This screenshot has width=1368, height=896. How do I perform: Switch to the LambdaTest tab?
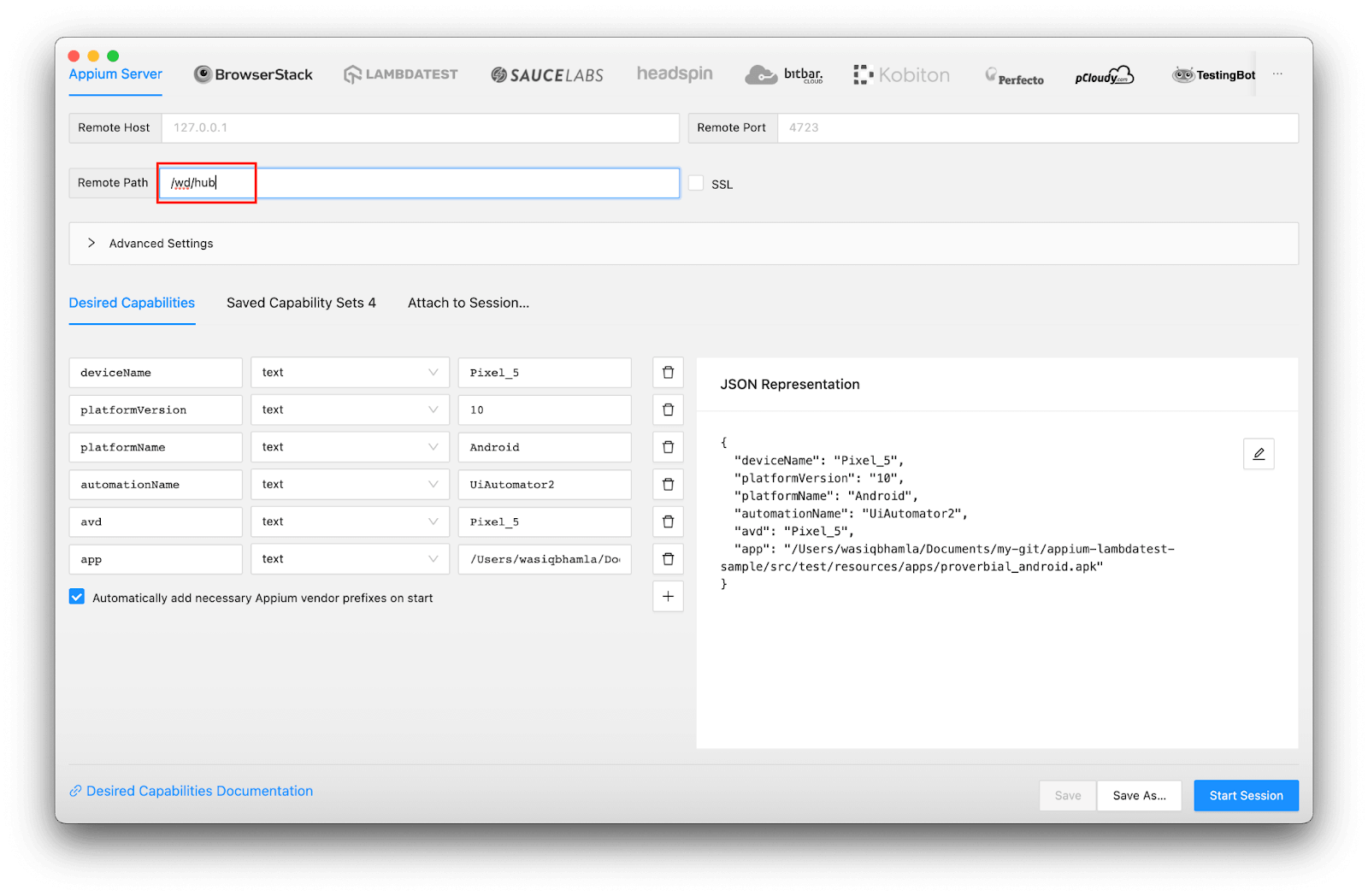[400, 74]
